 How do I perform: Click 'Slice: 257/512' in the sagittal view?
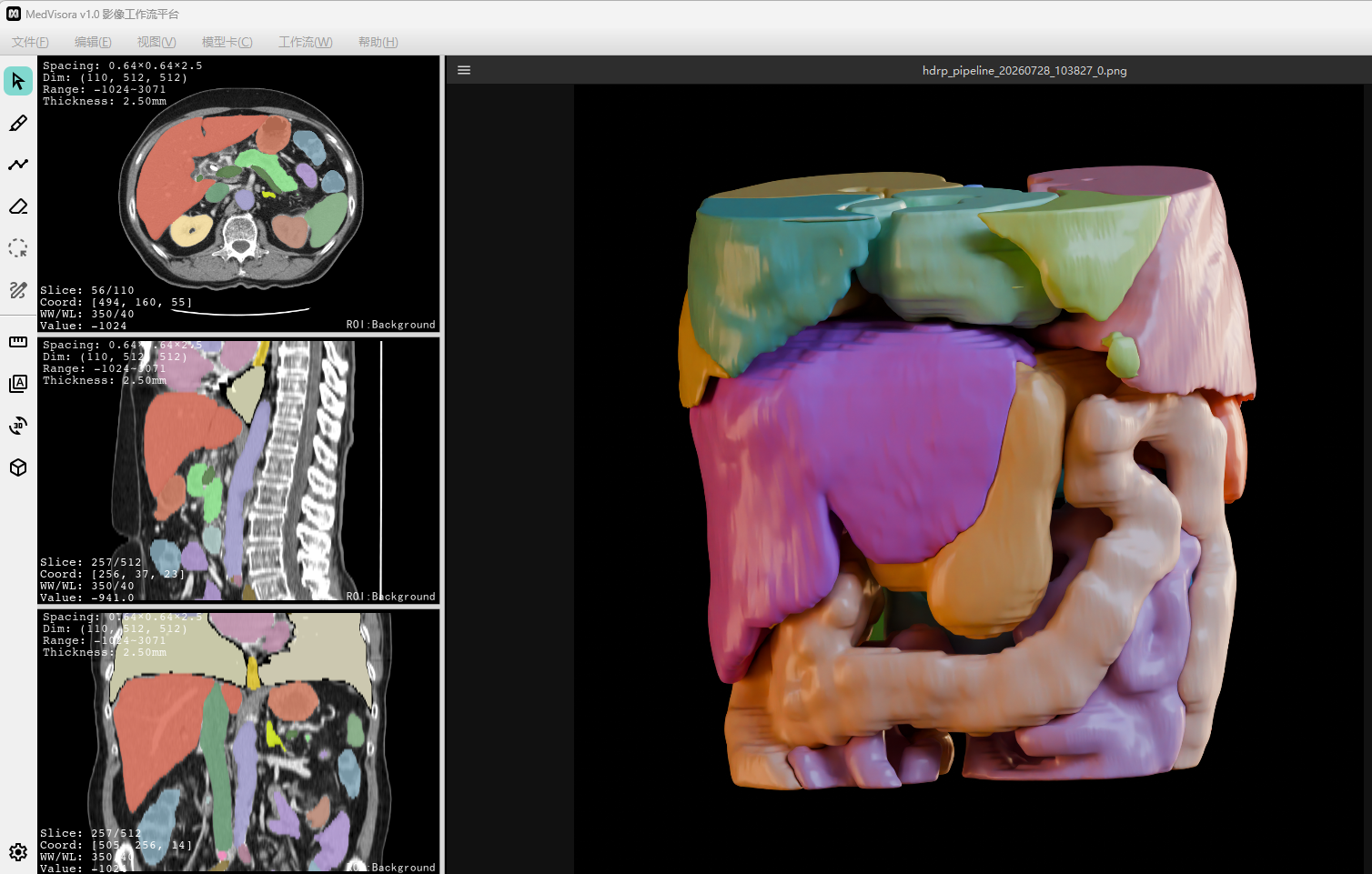coord(91,562)
